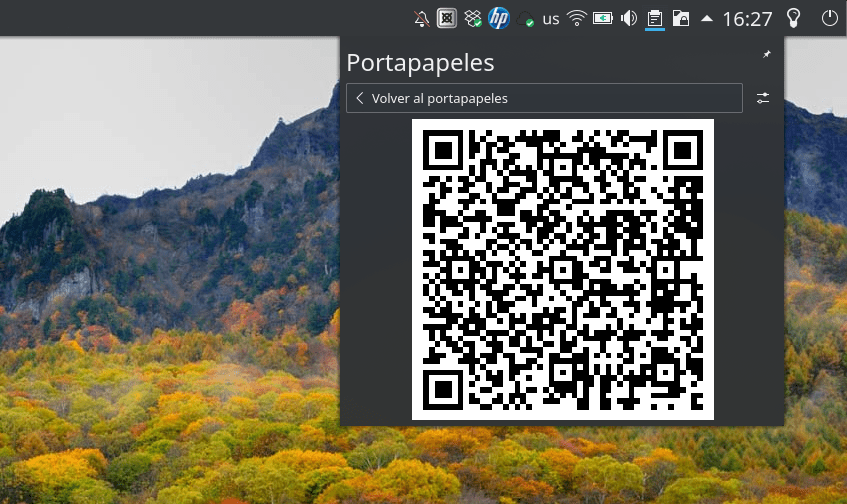The height and width of the screenshot is (504, 847).
Task: Toggle the clipboard tray icon
Action: (655, 19)
